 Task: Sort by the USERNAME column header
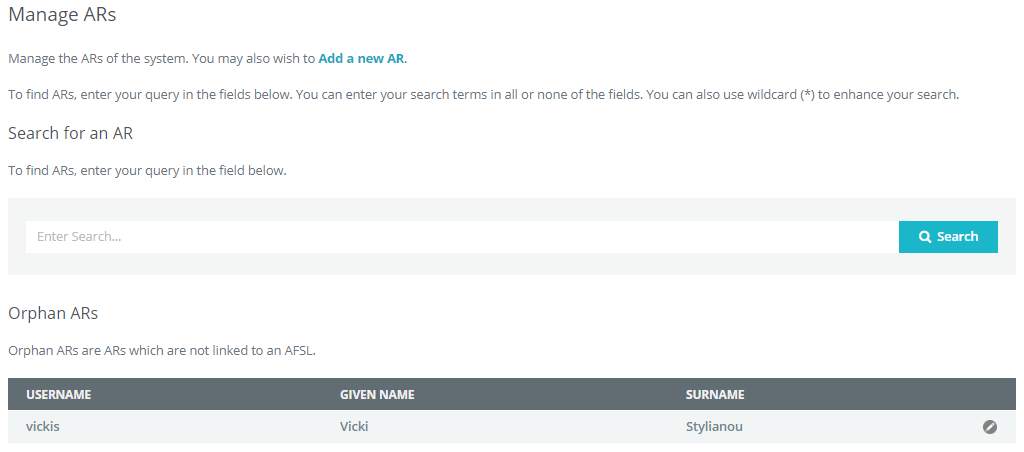tap(59, 395)
